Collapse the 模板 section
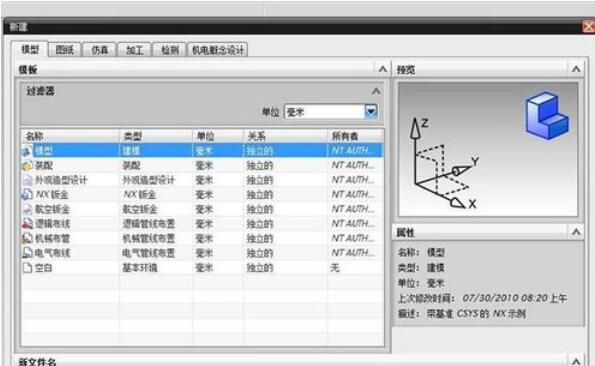 (382, 69)
